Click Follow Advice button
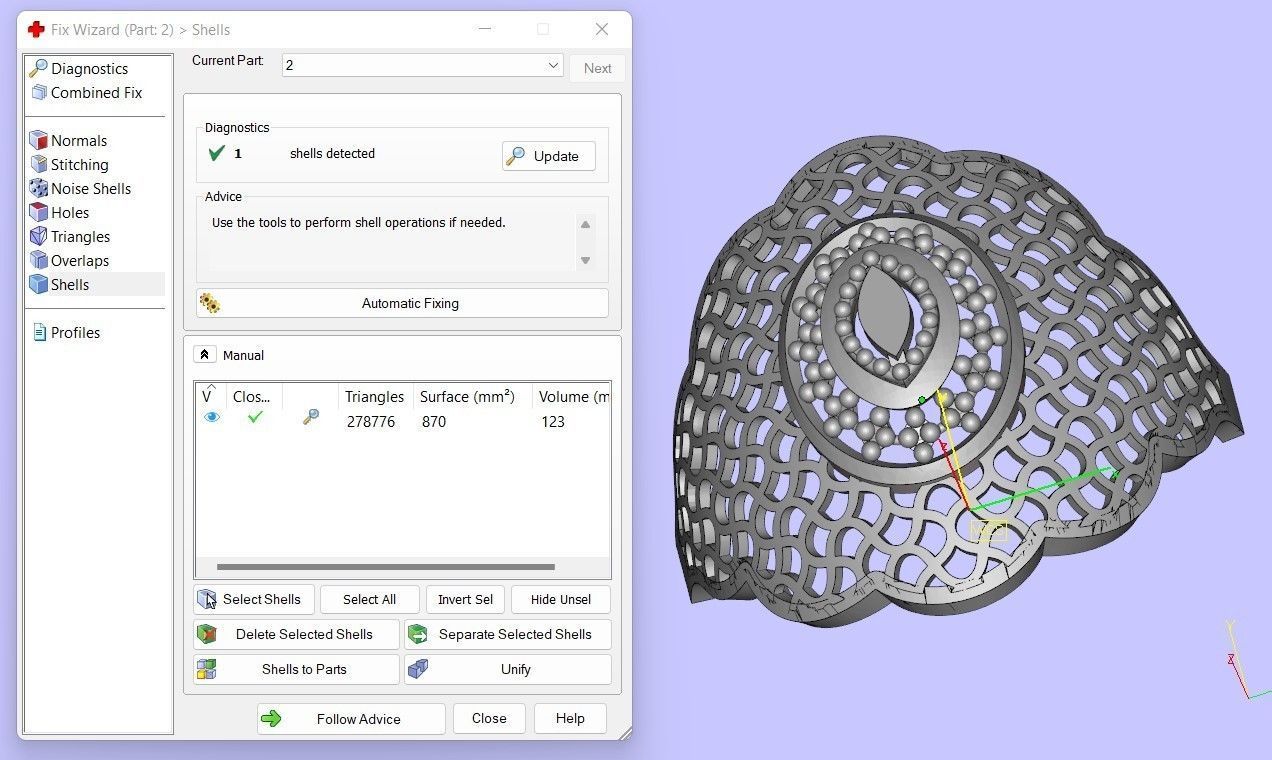The height and width of the screenshot is (760, 1272). 351,718
